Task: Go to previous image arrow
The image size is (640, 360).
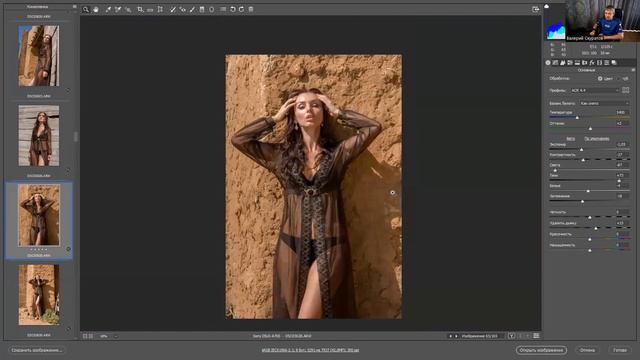Action: pyautogui.click(x=451, y=336)
